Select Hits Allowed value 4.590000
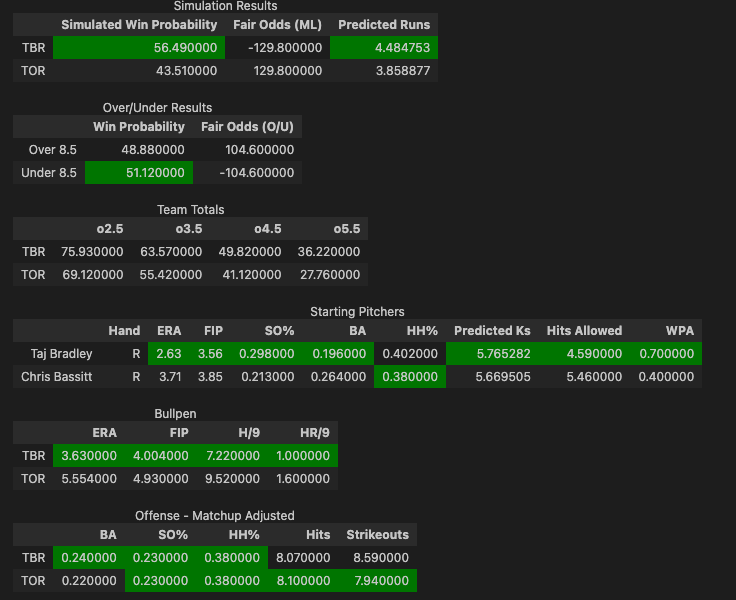Screen dimensions: 736x600 594,354
